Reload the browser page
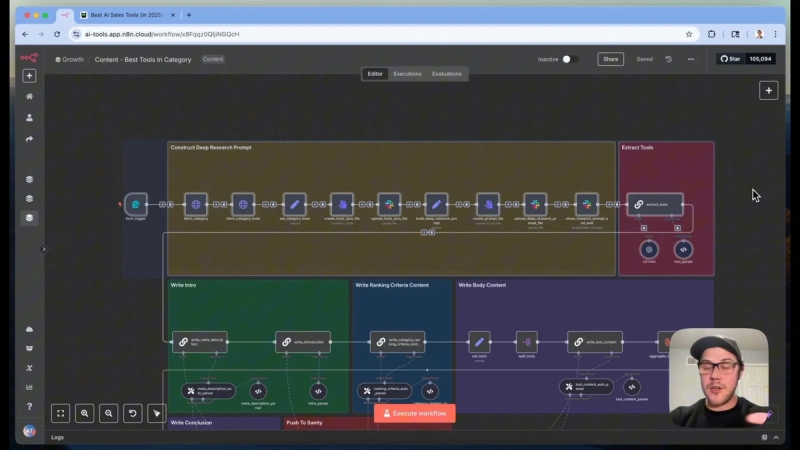Image resolution: width=800 pixels, height=450 pixels. (57, 34)
